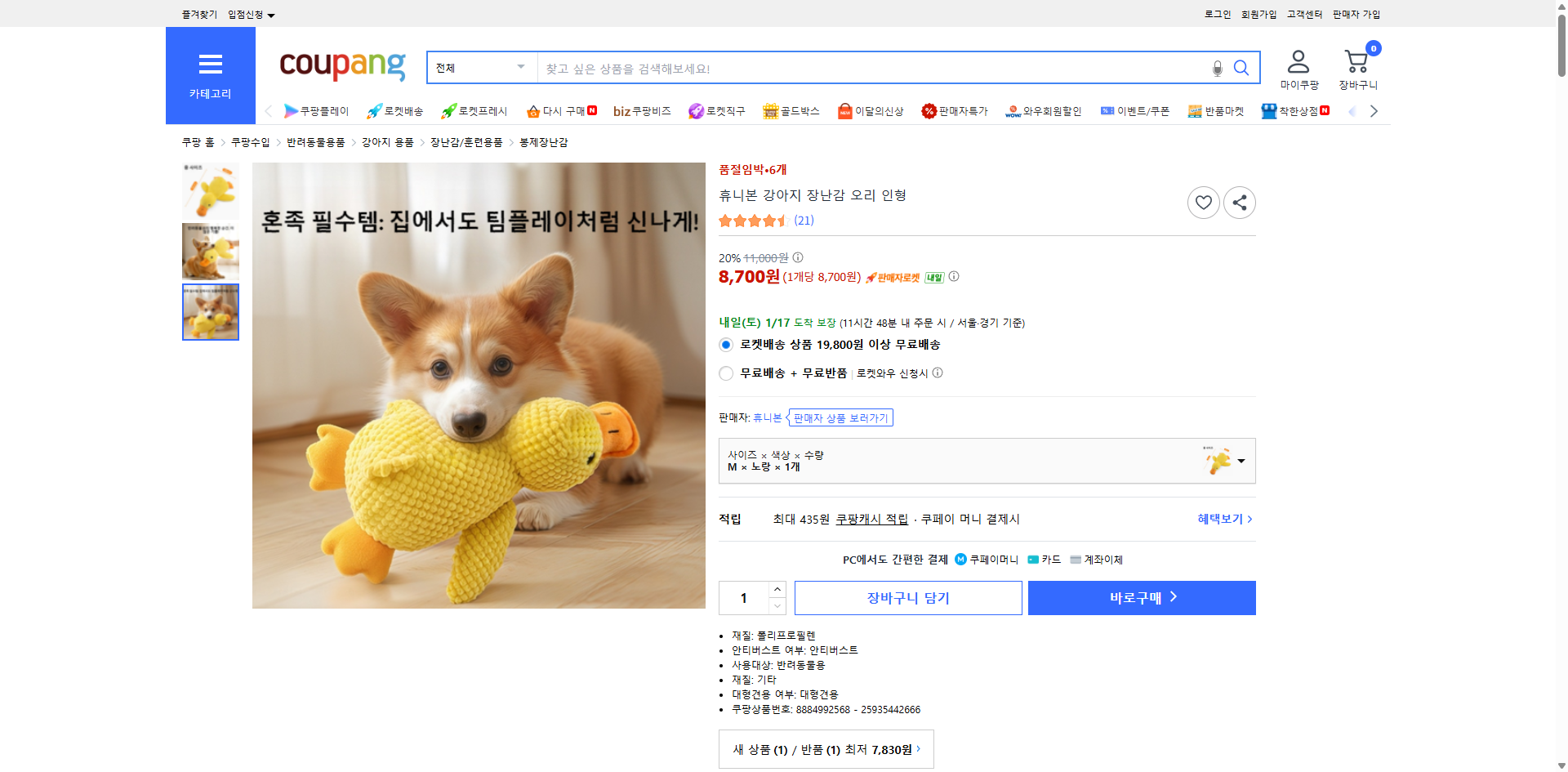Select the 로켓배송 상품 shipping option
The height and width of the screenshot is (772, 1568).
[725, 345]
